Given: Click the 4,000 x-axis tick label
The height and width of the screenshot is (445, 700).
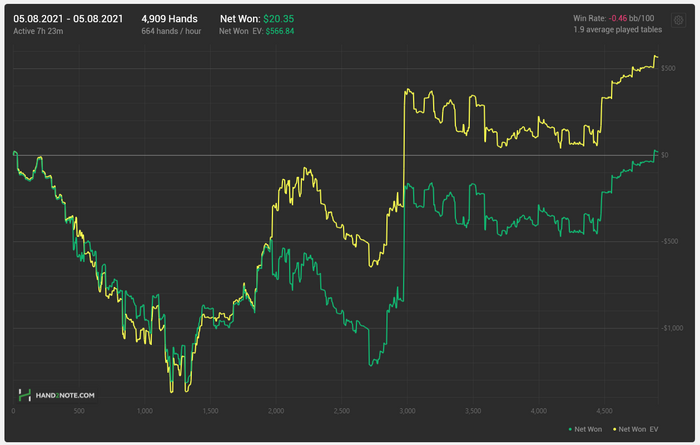Looking at the screenshot, I should click(x=538, y=411).
